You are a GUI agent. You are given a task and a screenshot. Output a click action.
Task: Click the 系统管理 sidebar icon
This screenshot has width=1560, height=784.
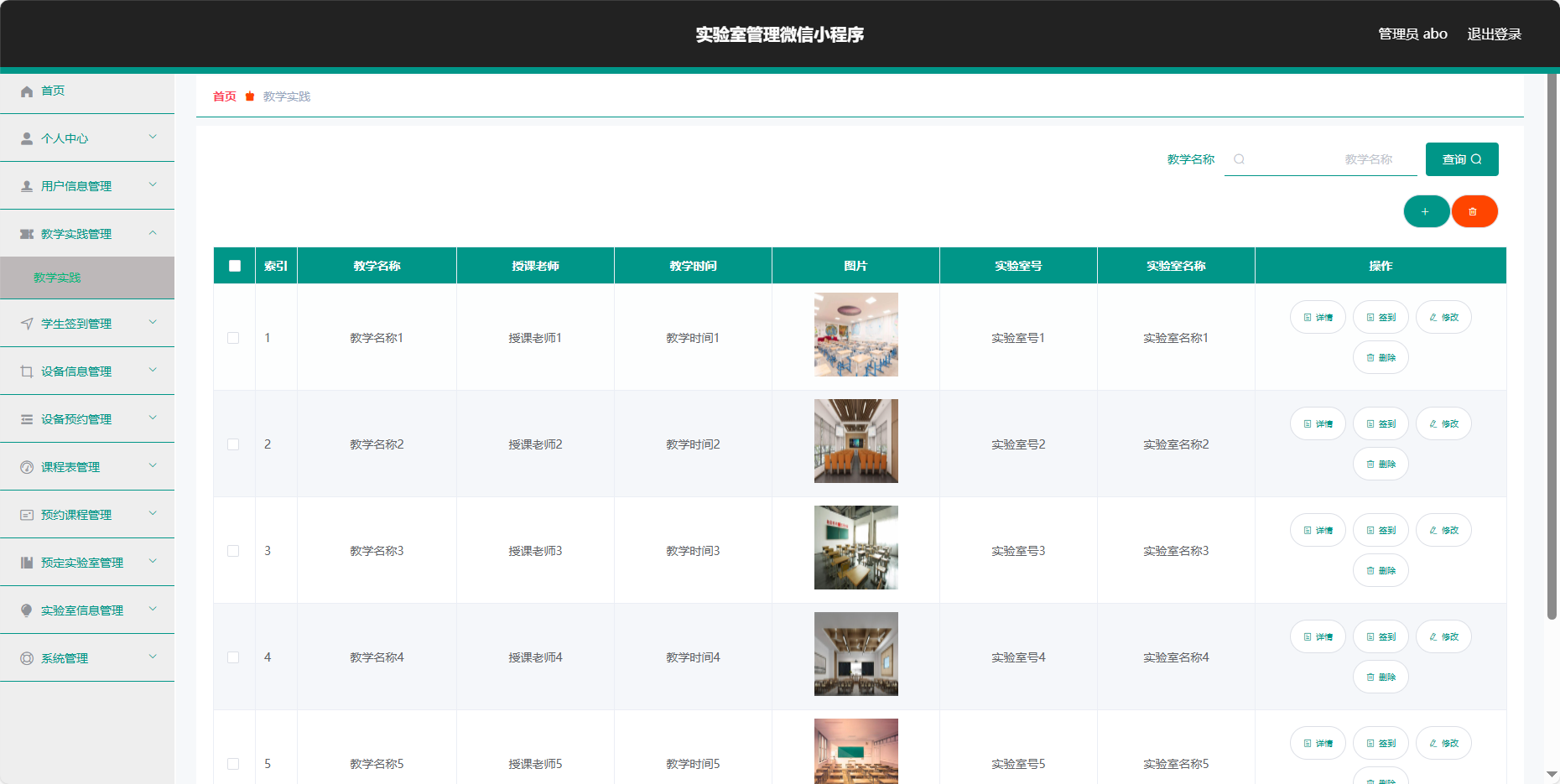point(27,659)
